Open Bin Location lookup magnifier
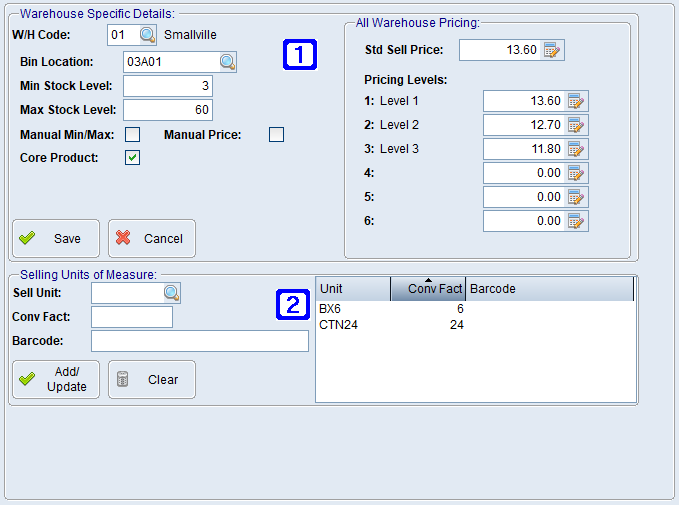679x505 pixels. 228,62
